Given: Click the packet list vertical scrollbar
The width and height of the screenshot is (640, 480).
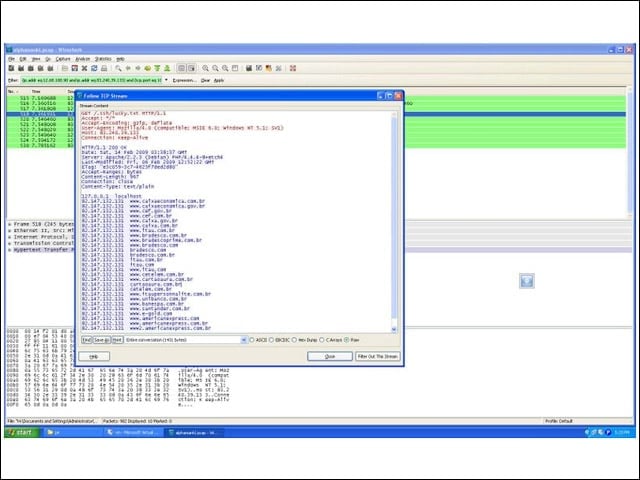Looking at the screenshot, I should [x=629, y=151].
